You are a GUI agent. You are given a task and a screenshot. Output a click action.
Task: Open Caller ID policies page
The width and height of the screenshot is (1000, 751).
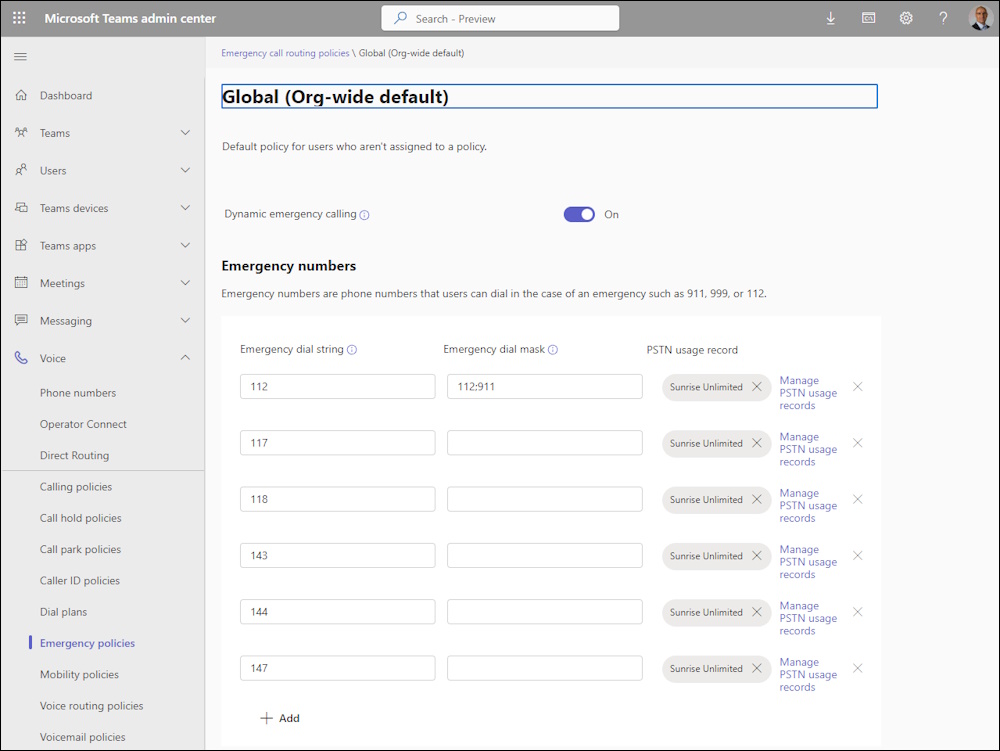80,580
